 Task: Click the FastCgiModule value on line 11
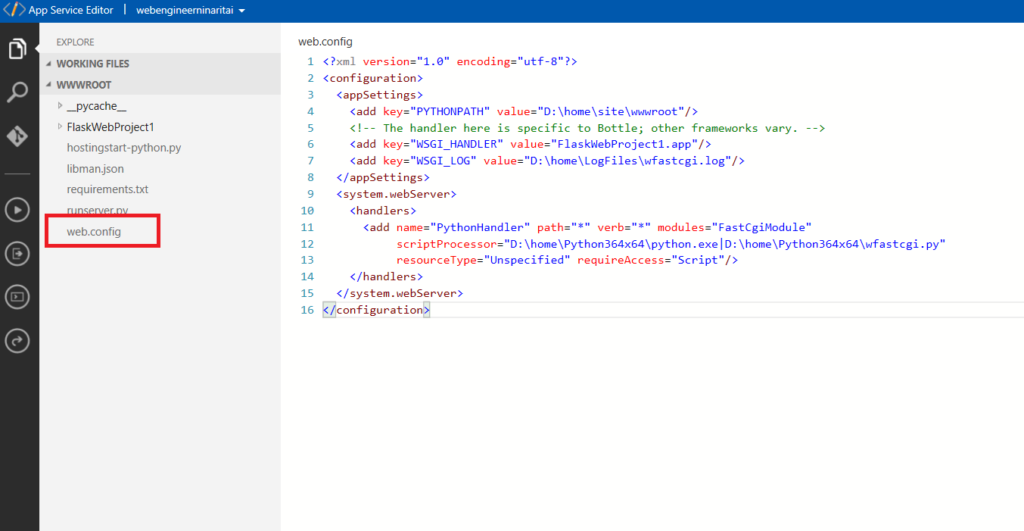[761, 227]
